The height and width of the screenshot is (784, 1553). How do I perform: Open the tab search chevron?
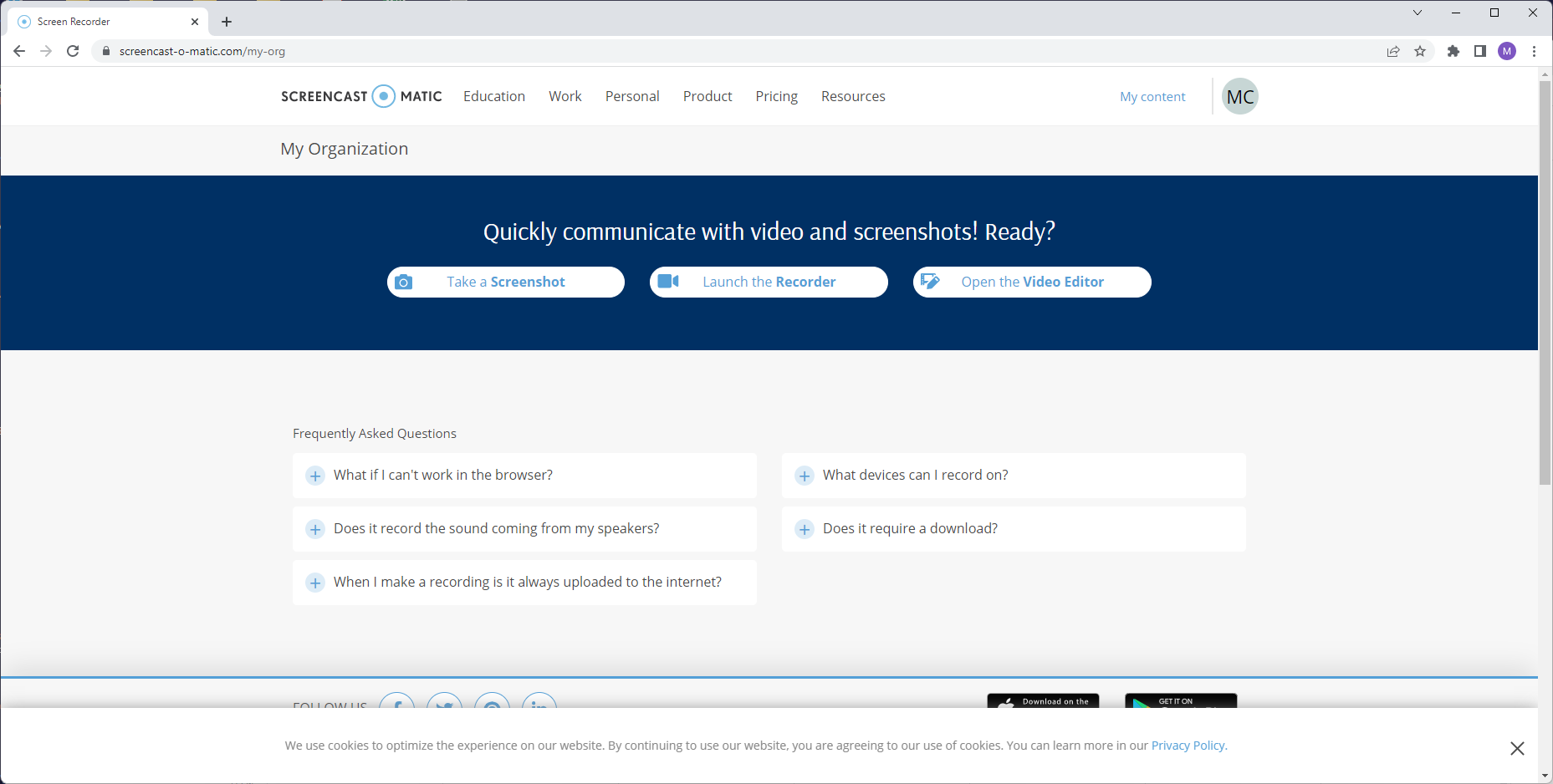pyautogui.click(x=1418, y=13)
